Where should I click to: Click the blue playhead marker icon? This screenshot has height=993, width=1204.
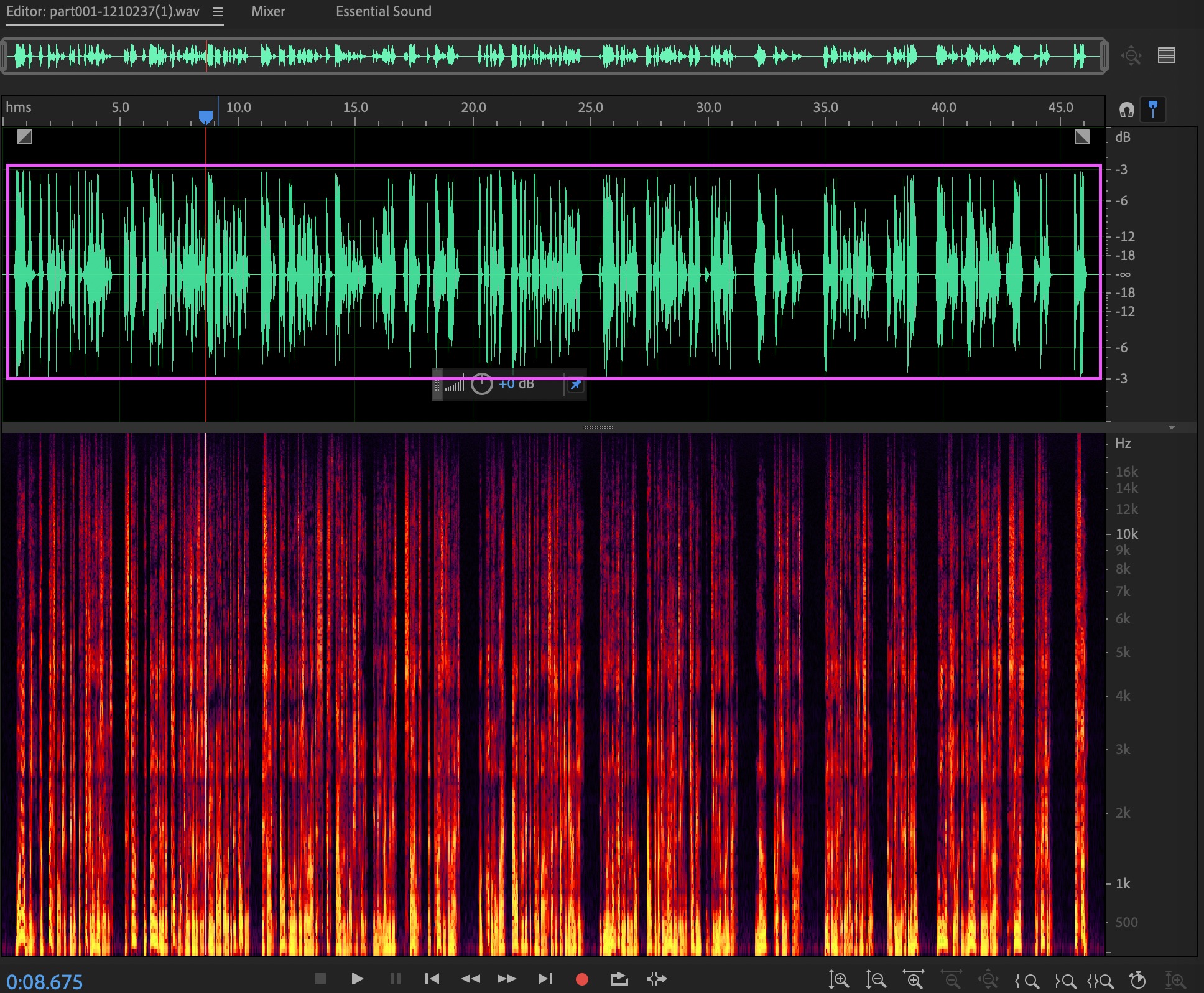pos(1153,110)
